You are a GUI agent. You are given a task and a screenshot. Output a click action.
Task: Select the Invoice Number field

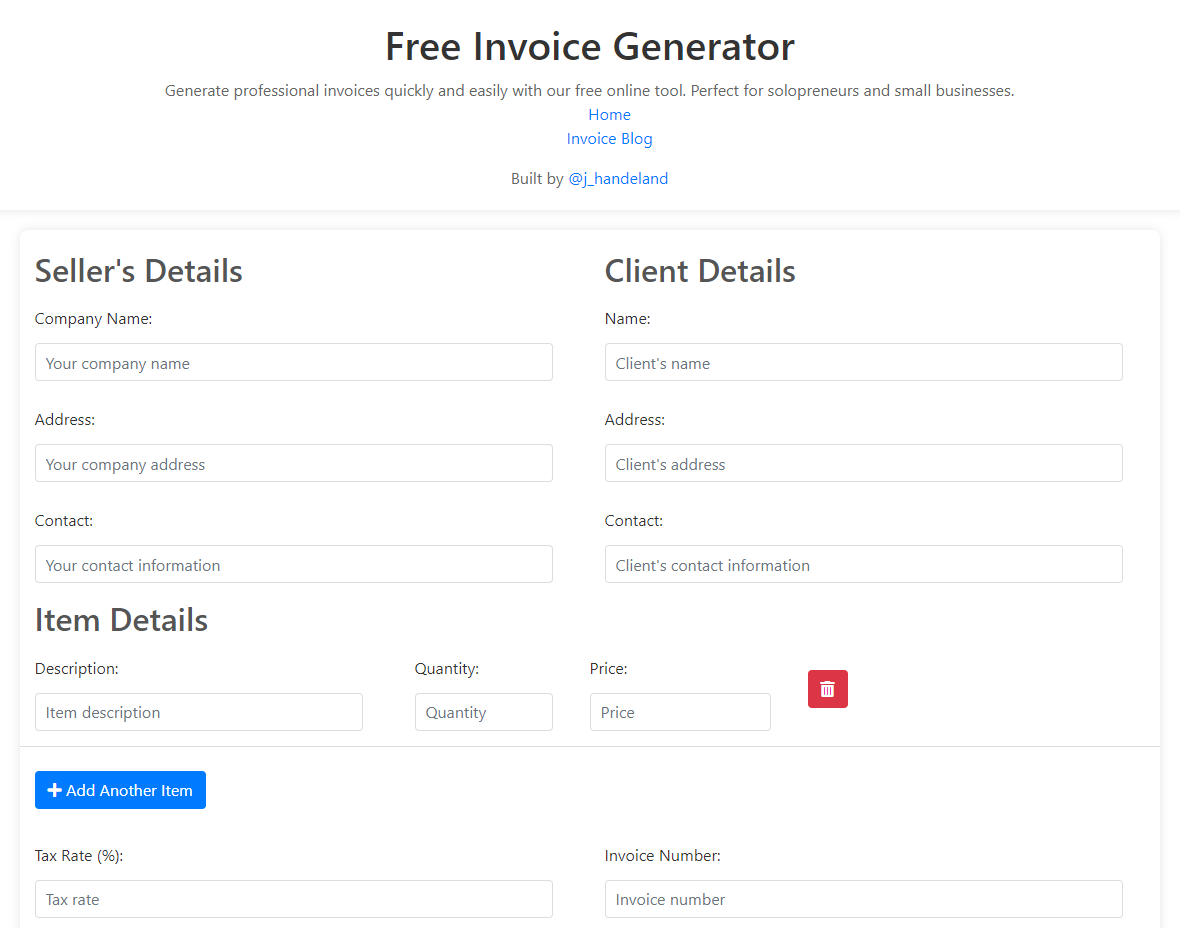(x=863, y=899)
